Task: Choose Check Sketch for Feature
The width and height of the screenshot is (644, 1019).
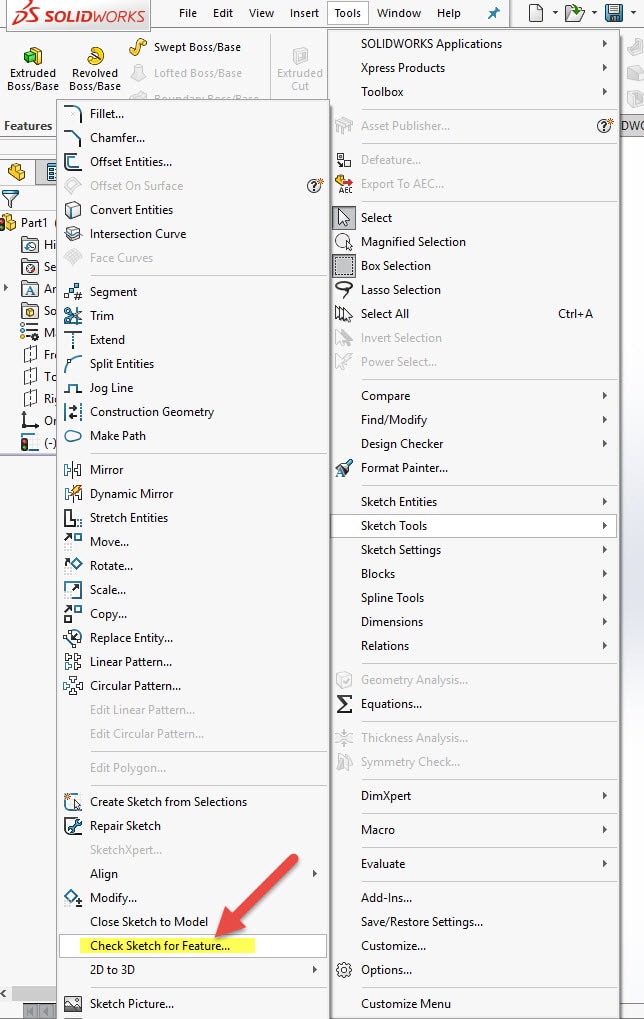Action: tap(160, 946)
